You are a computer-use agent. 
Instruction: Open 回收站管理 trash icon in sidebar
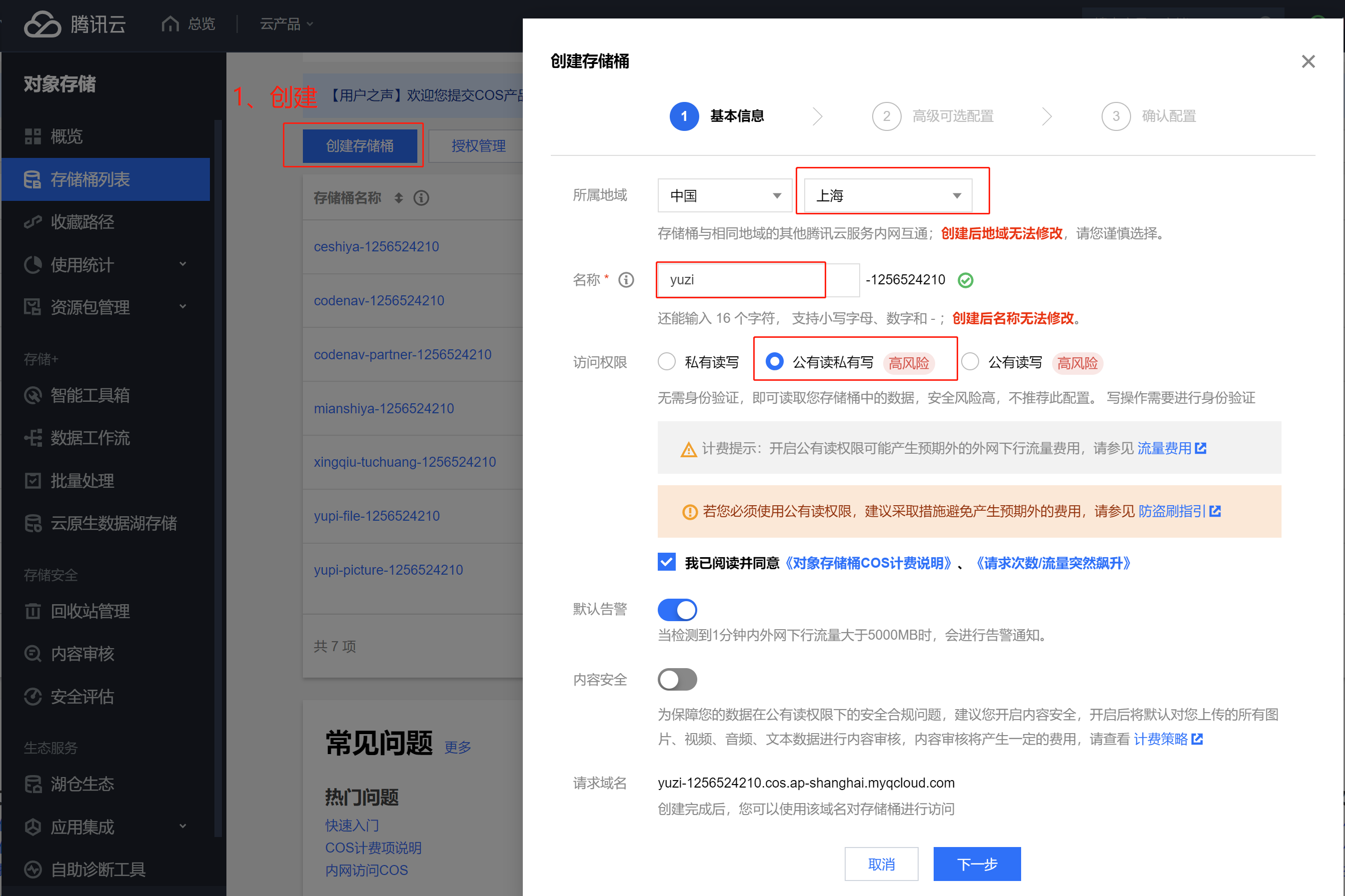click(x=32, y=611)
